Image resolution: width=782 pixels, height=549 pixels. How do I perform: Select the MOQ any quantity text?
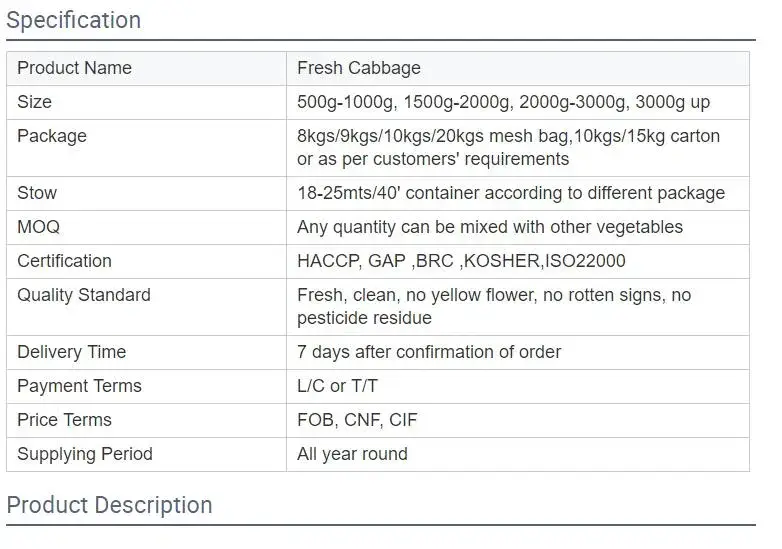point(490,227)
